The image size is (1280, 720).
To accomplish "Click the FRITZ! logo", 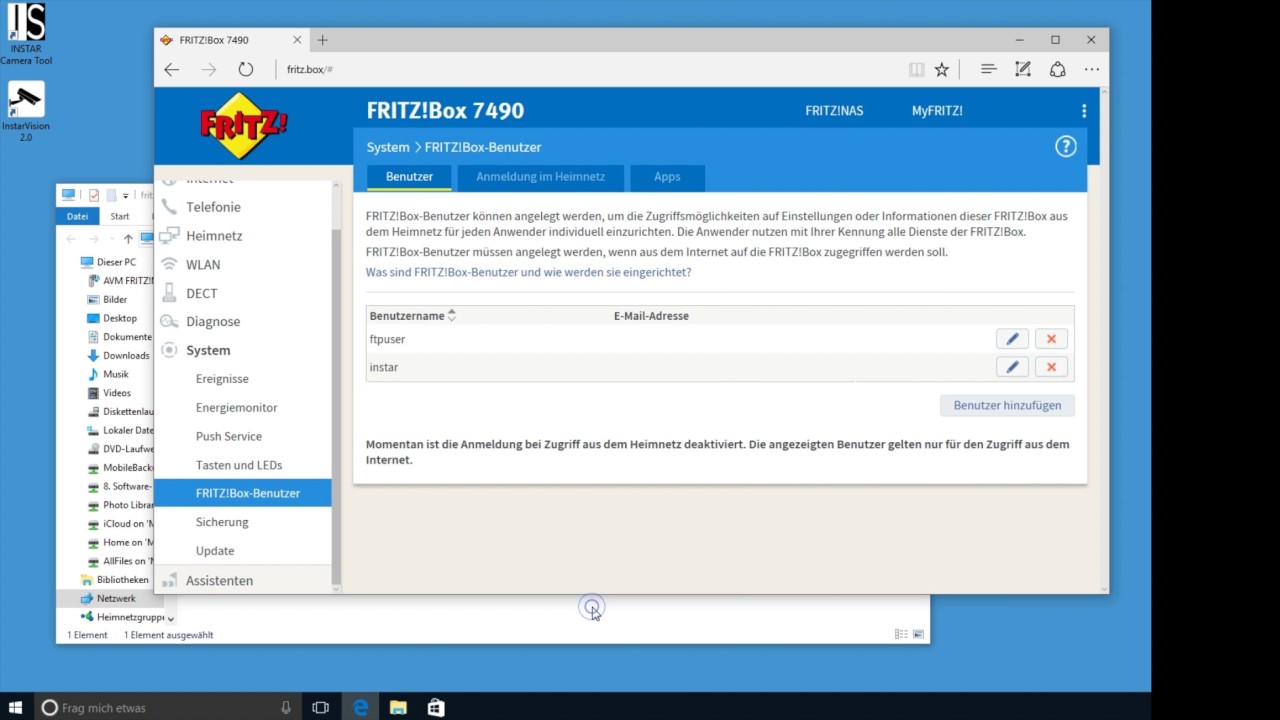I will [243, 125].
